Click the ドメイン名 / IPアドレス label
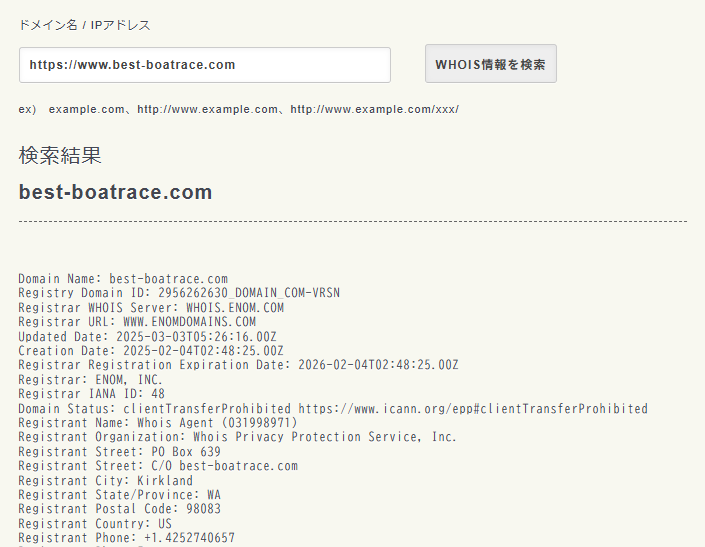This screenshot has width=705, height=547. point(85,25)
